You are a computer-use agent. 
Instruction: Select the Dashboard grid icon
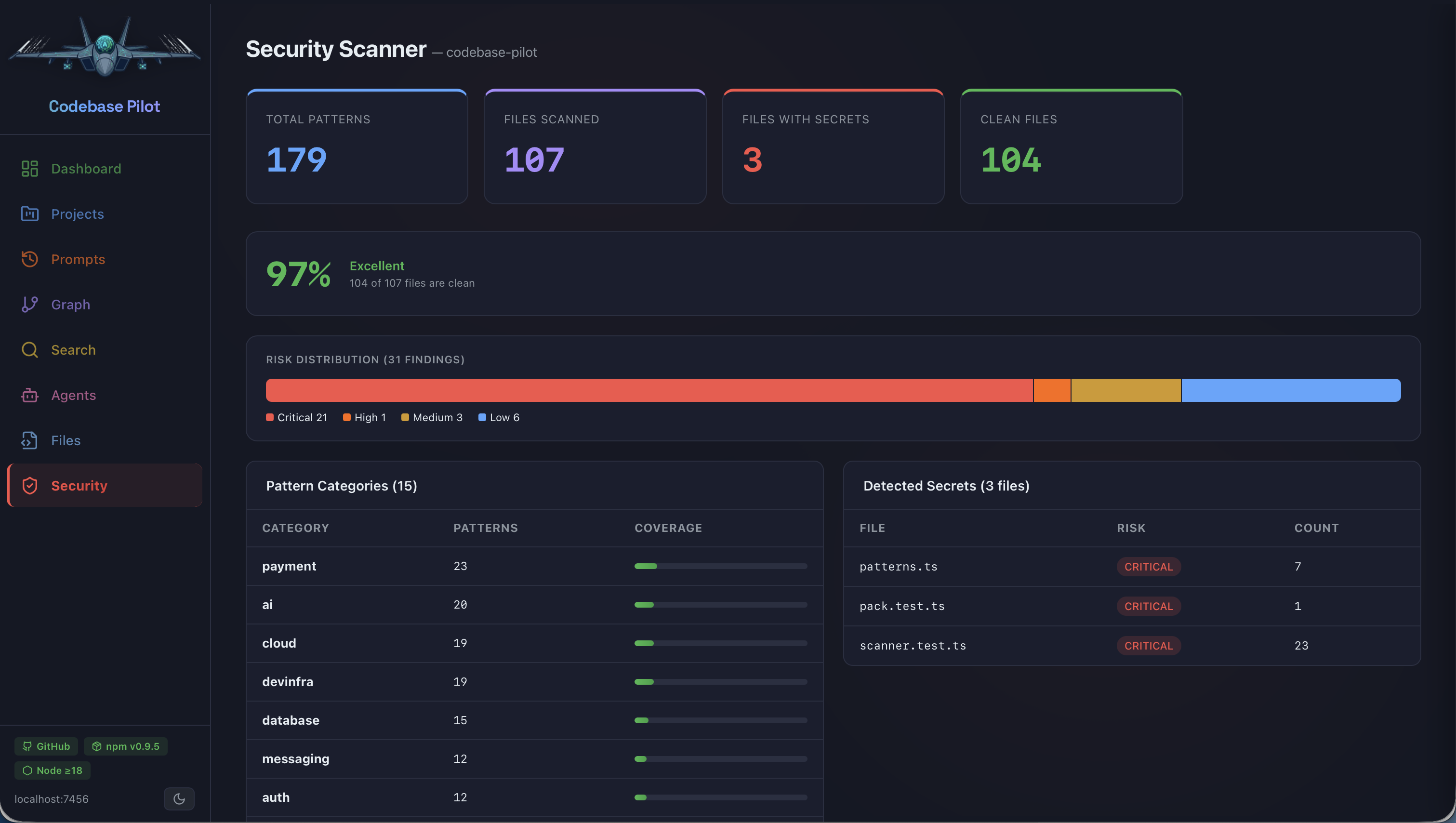click(x=29, y=169)
